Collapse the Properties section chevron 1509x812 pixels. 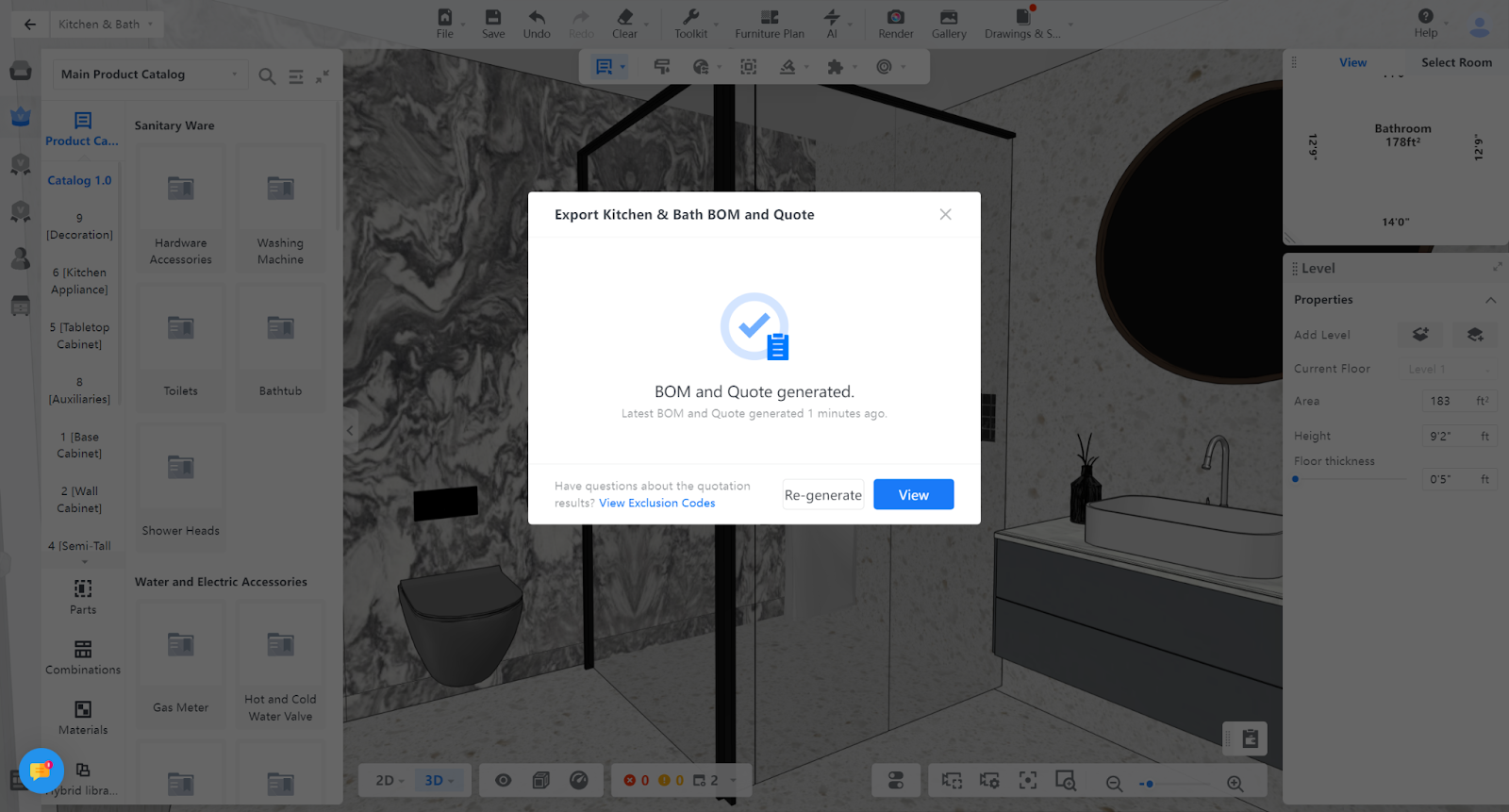[1490, 300]
